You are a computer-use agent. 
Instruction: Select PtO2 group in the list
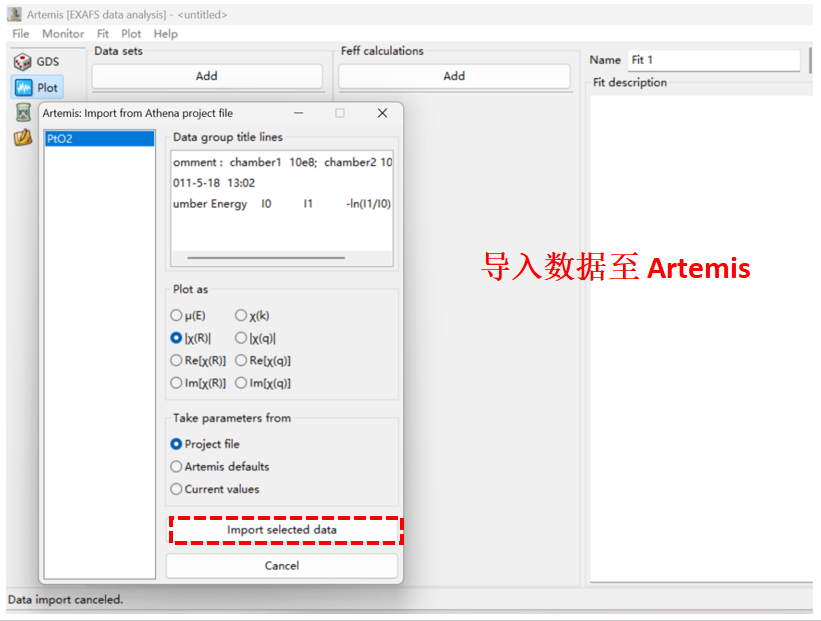coord(99,139)
